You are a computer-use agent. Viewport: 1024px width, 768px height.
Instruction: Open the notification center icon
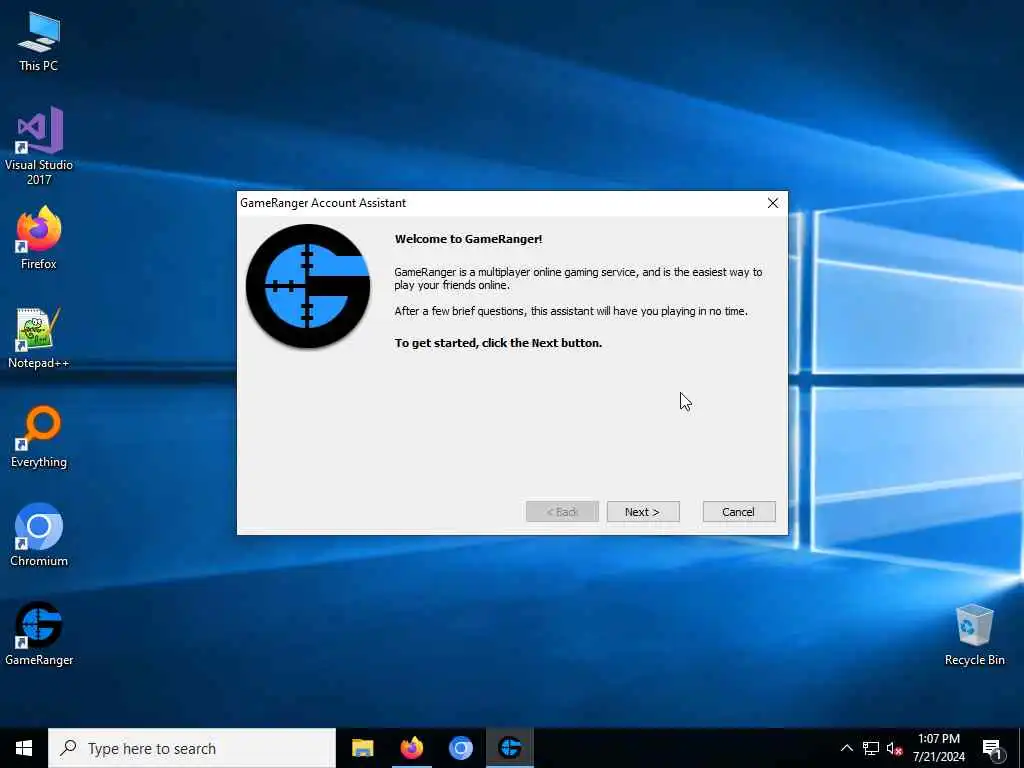coord(993,748)
